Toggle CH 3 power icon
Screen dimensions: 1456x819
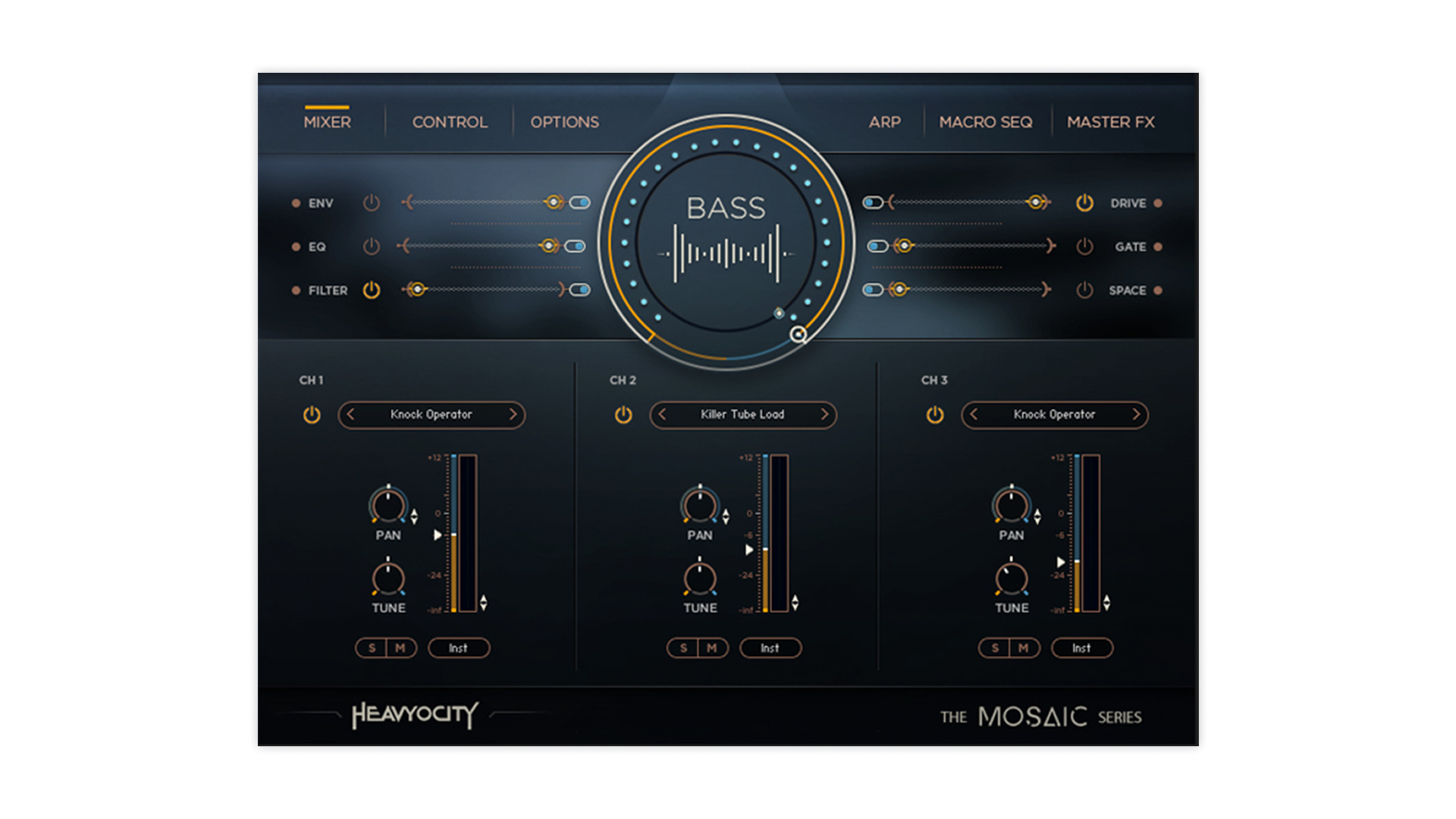[x=935, y=415]
